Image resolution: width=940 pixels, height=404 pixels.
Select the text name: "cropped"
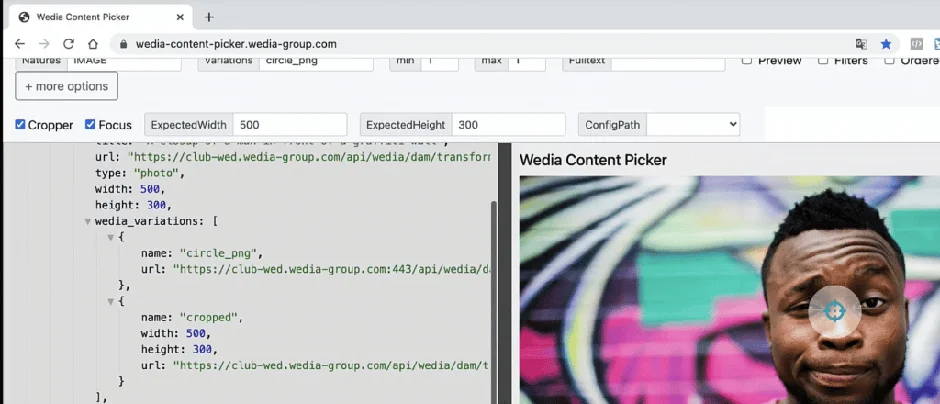pyautogui.click(x=192, y=318)
